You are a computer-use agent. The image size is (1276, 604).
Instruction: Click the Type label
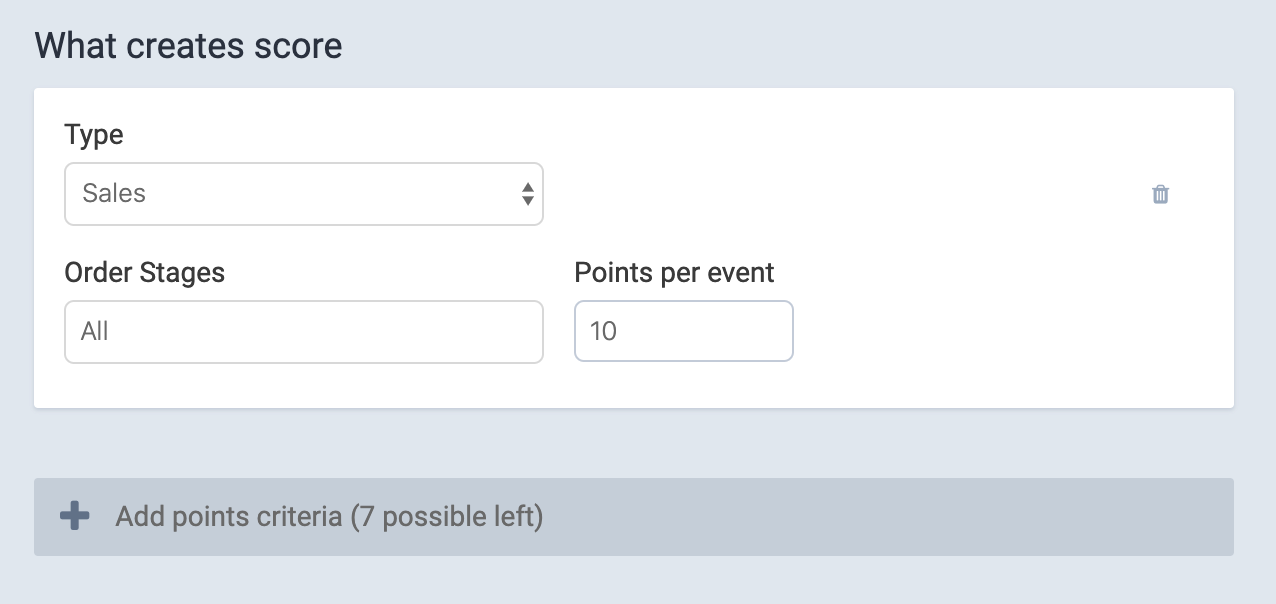coord(94,135)
